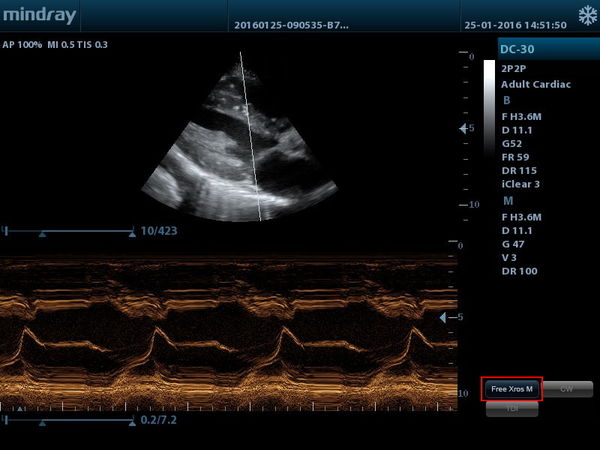Click the MI 0.5 readout
Viewport: 600px width, 450px height.
pyautogui.click(x=61, y=45)
